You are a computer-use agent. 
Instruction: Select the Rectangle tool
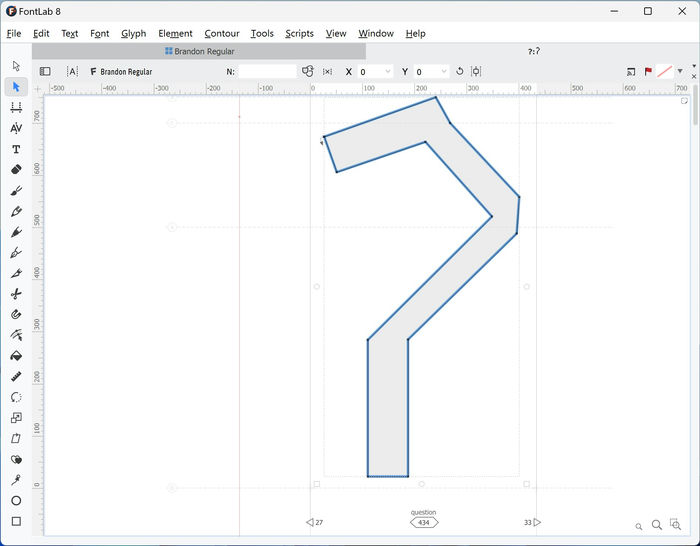pos(16,521)
